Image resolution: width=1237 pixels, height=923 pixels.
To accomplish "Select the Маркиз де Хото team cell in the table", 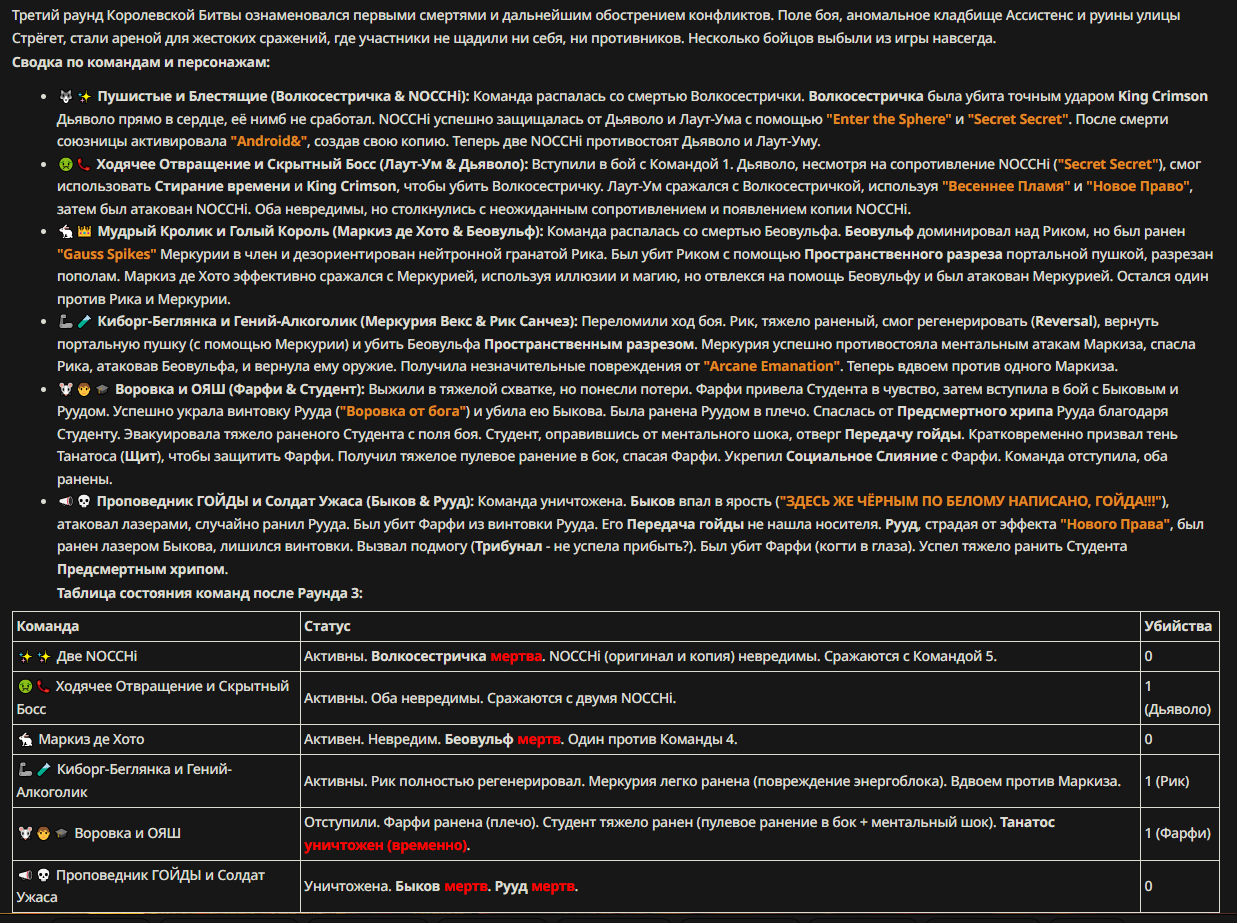I will point(156,739).
